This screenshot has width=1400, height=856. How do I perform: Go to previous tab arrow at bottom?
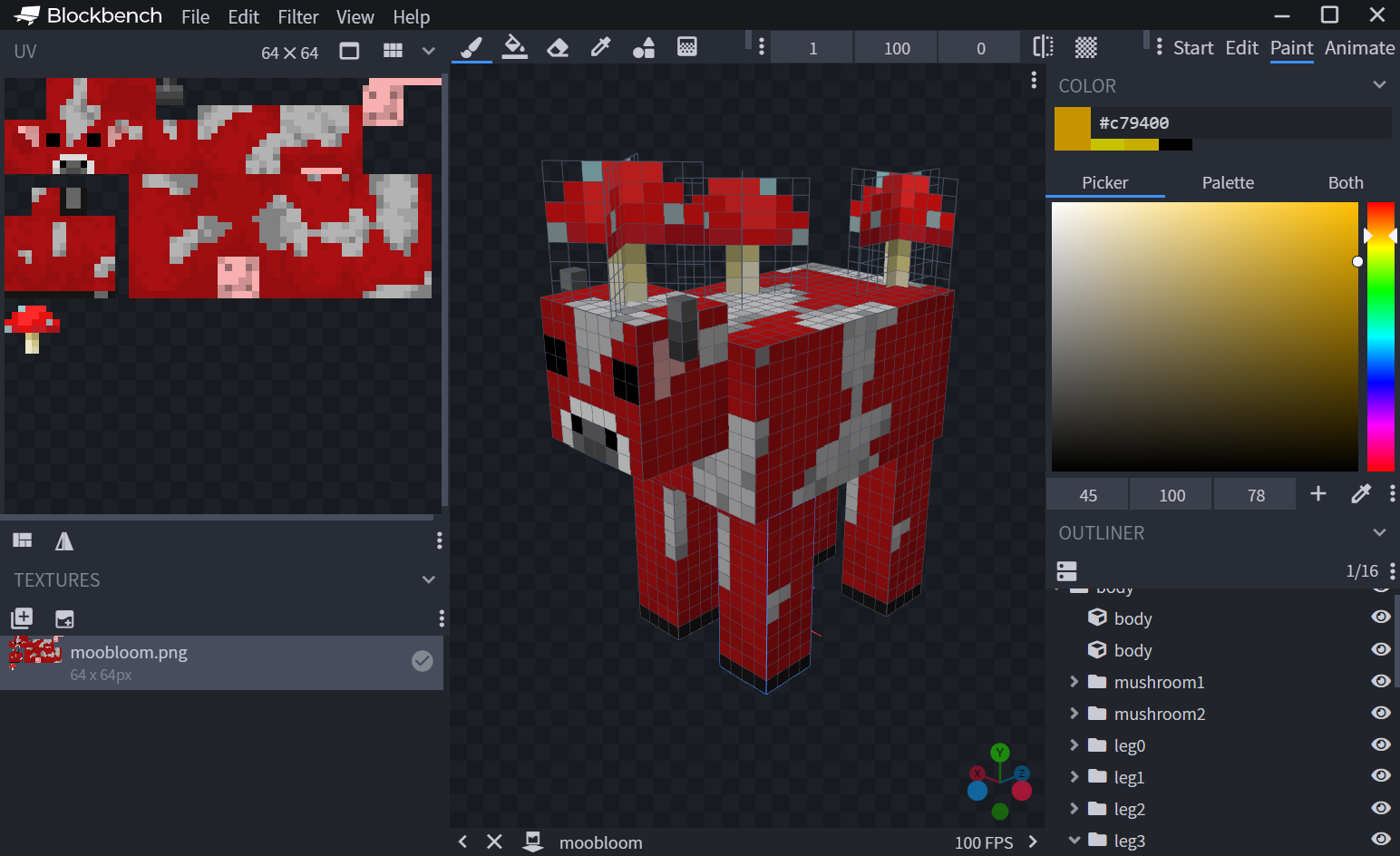[462, 841]
